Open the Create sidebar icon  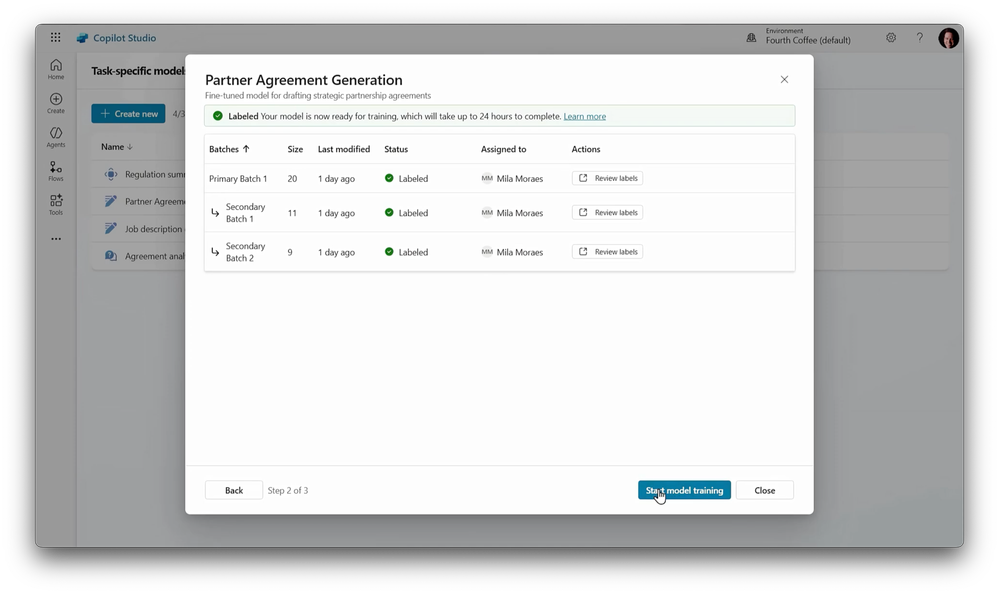56,103
